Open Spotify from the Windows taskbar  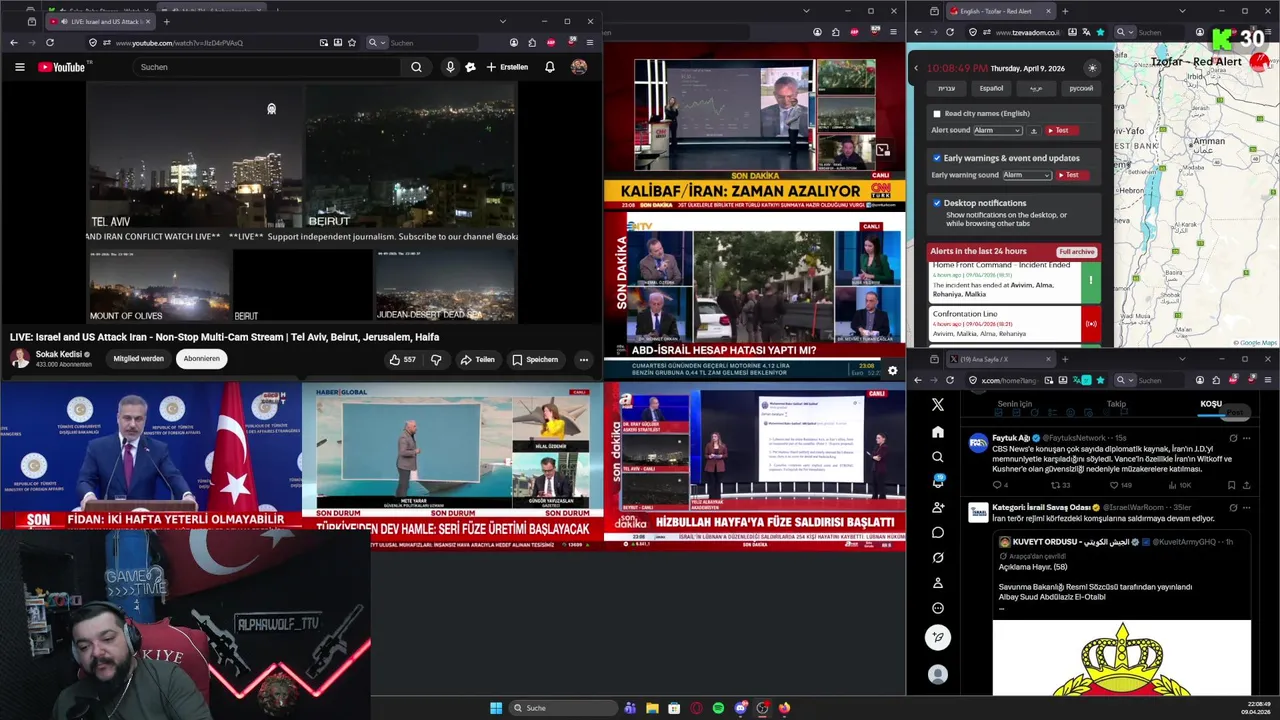(718, 708)
